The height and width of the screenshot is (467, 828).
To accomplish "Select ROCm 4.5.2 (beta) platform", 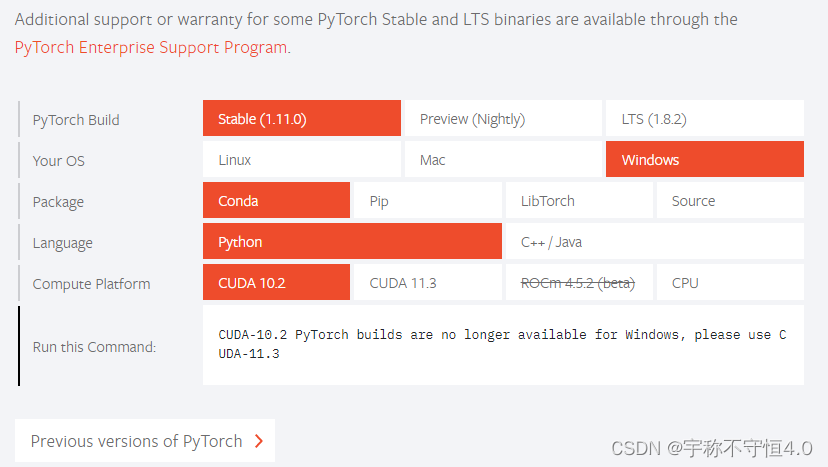I will pos(578,283).
